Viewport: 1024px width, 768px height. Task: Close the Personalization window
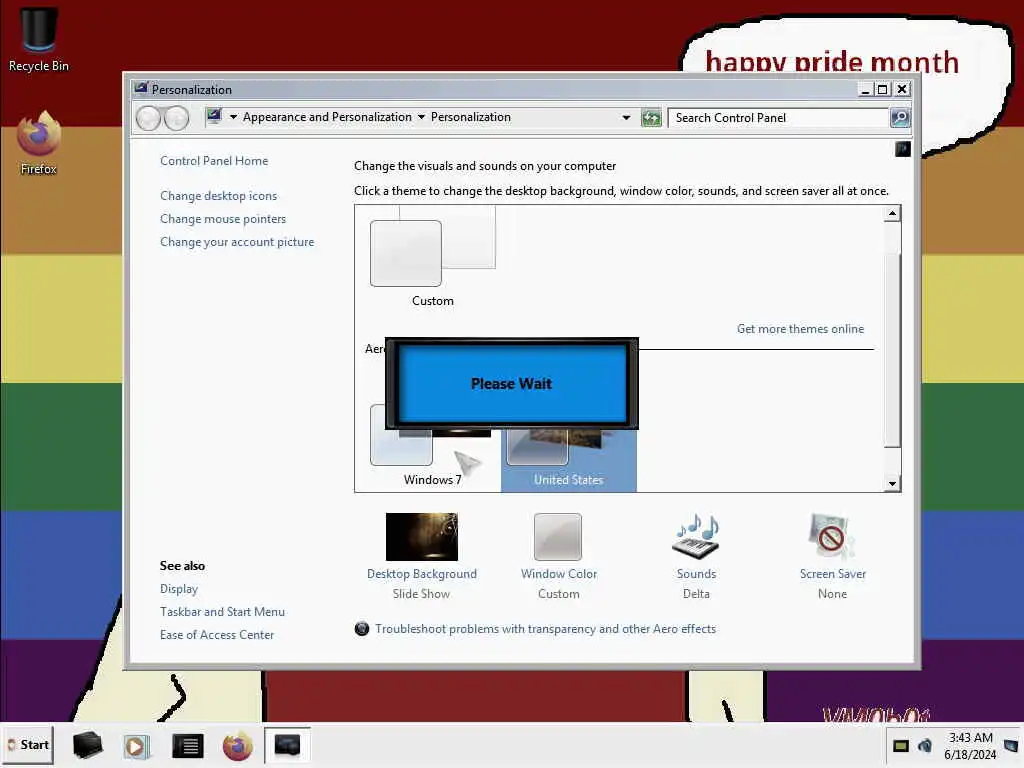tap(902, 89)
